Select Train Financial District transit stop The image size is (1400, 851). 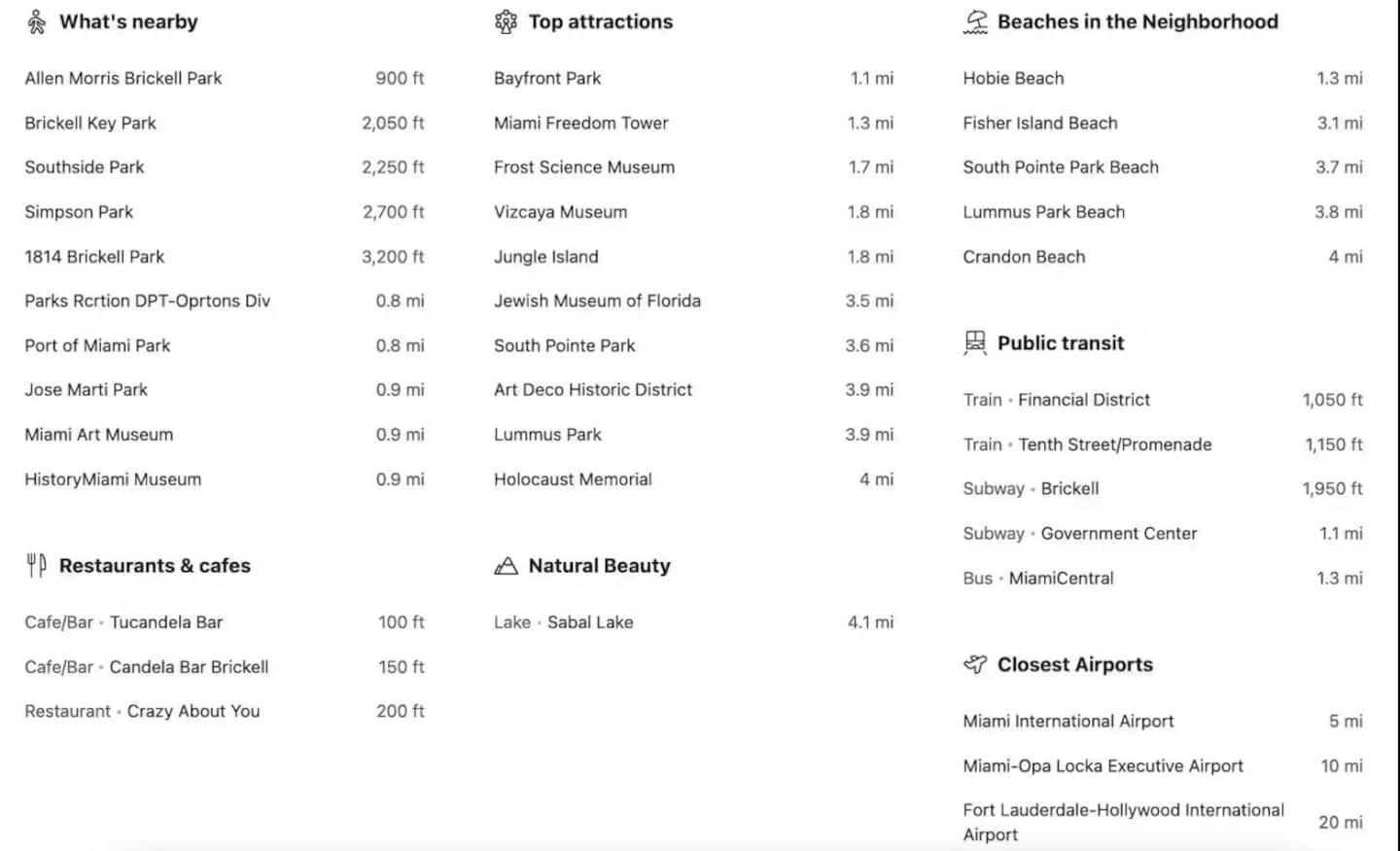1163,399
